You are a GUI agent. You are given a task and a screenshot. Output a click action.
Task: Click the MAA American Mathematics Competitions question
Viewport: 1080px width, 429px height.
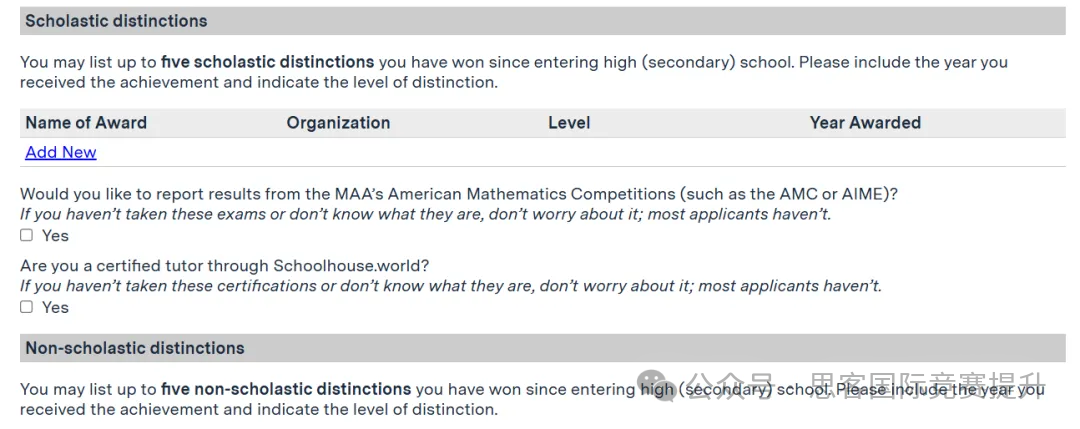459,194
